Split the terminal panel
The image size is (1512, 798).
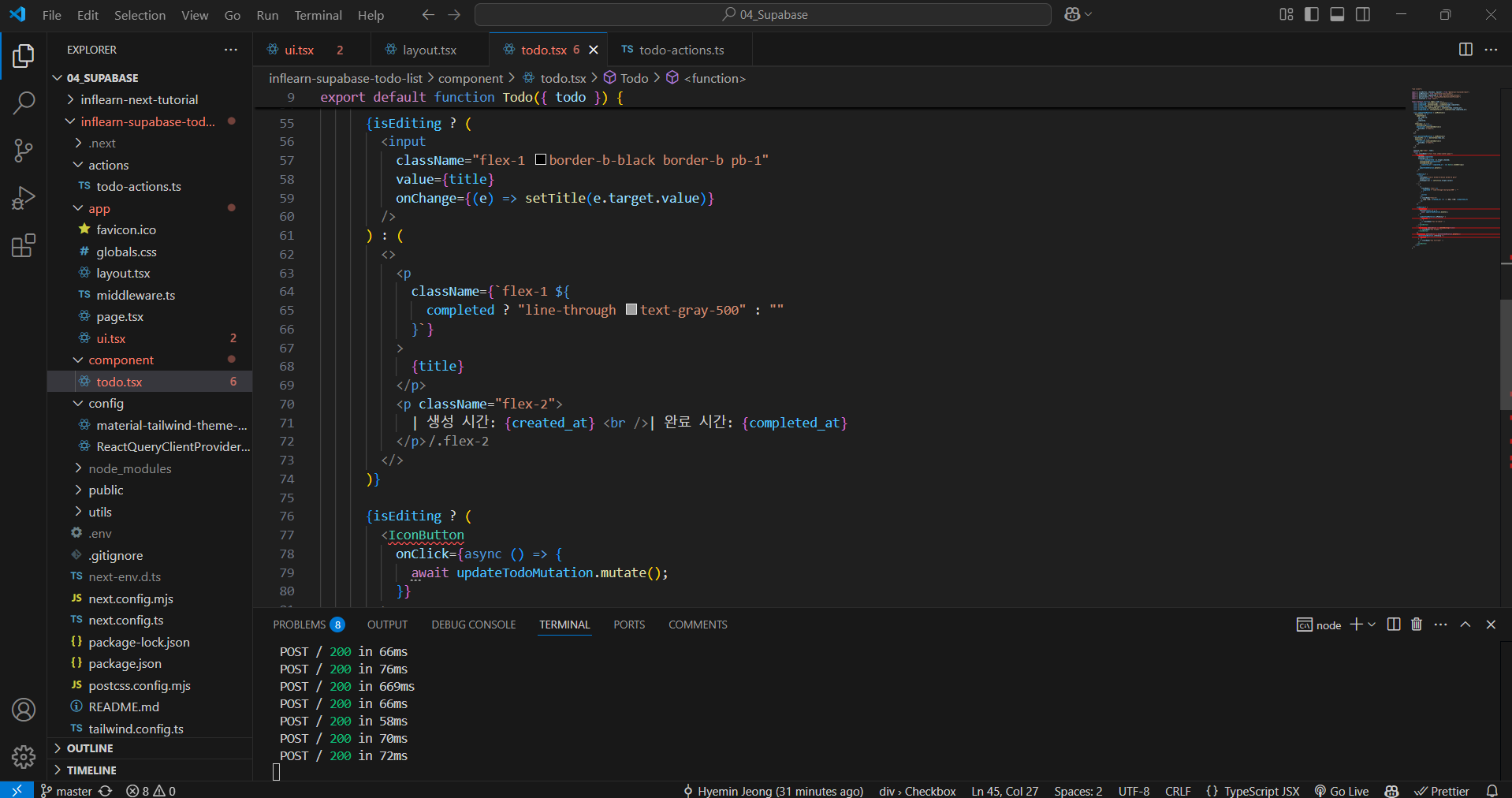[1394, 624]
